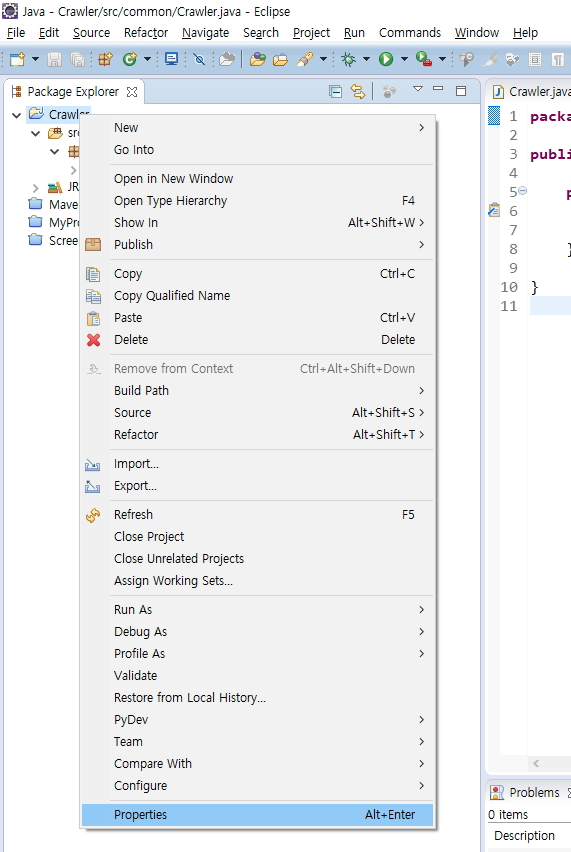Open the Search menu
This screenshot has width=571, height=852.
tap(261, 33)
